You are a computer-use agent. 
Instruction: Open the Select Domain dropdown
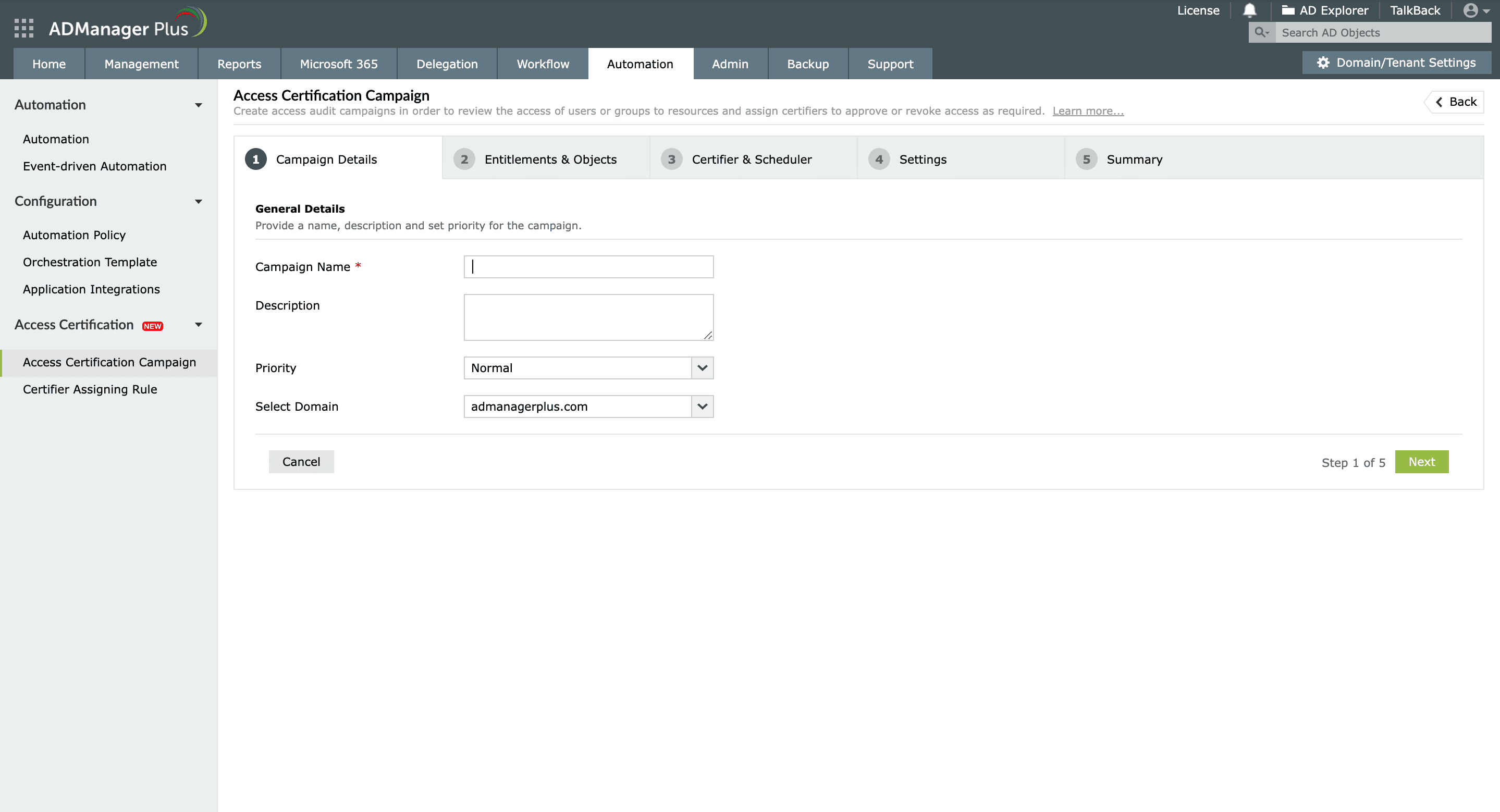702,407
